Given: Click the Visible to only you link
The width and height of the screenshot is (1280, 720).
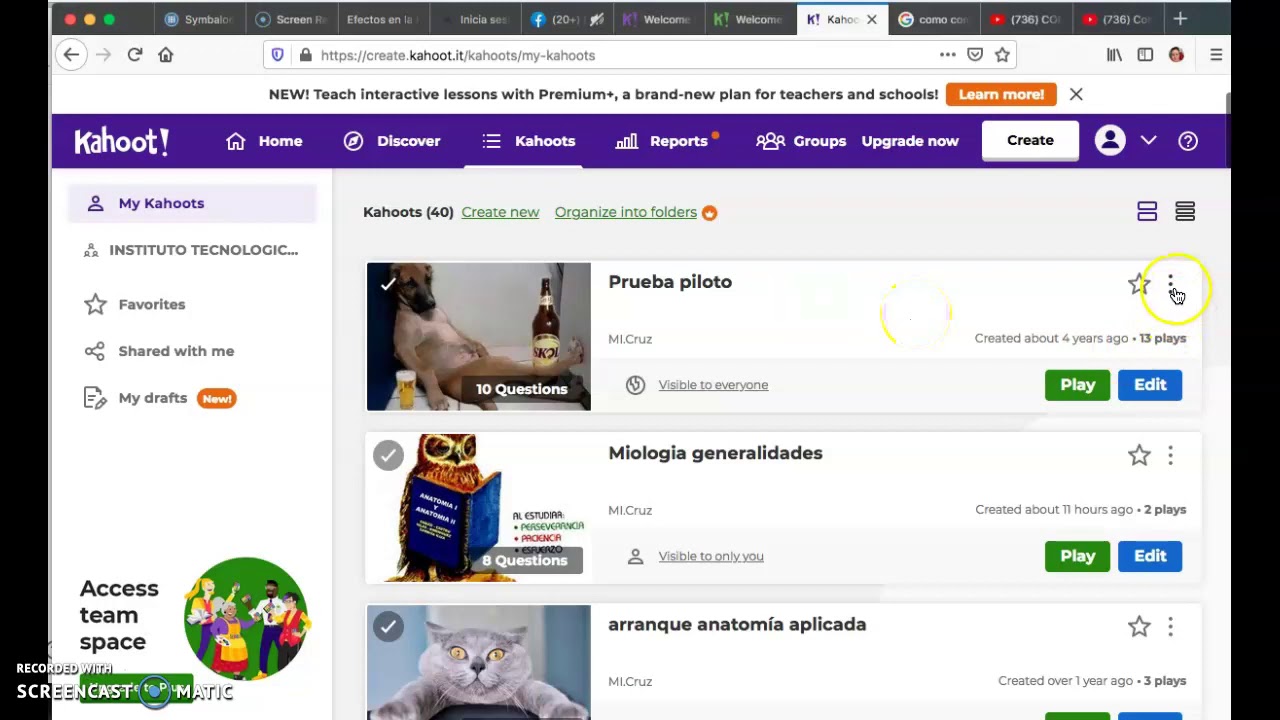Looking at the screenshot, I should point(711,556).
